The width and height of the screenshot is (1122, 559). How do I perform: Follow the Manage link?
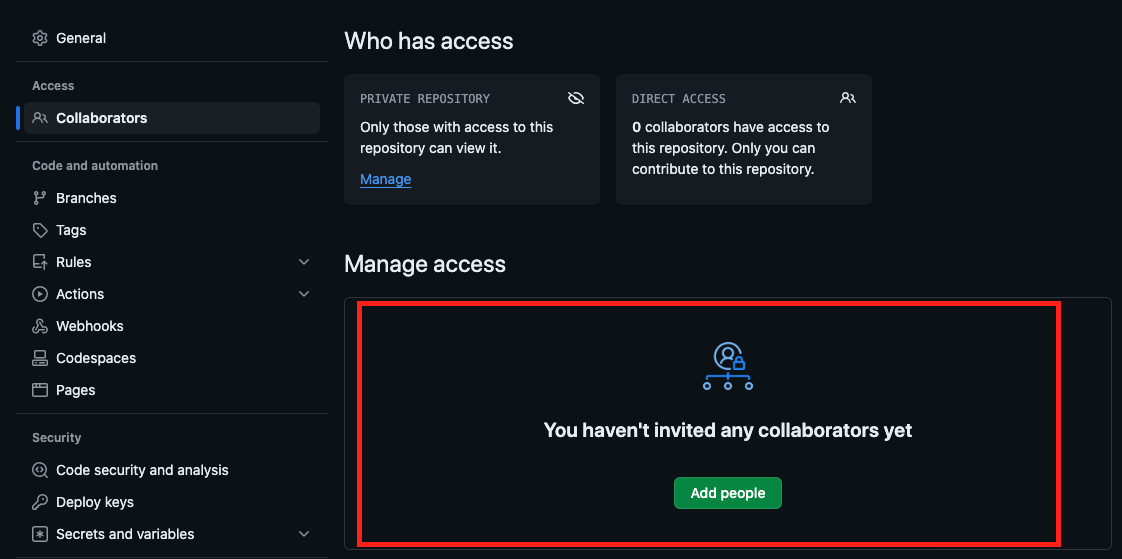(x=386, y=179)
